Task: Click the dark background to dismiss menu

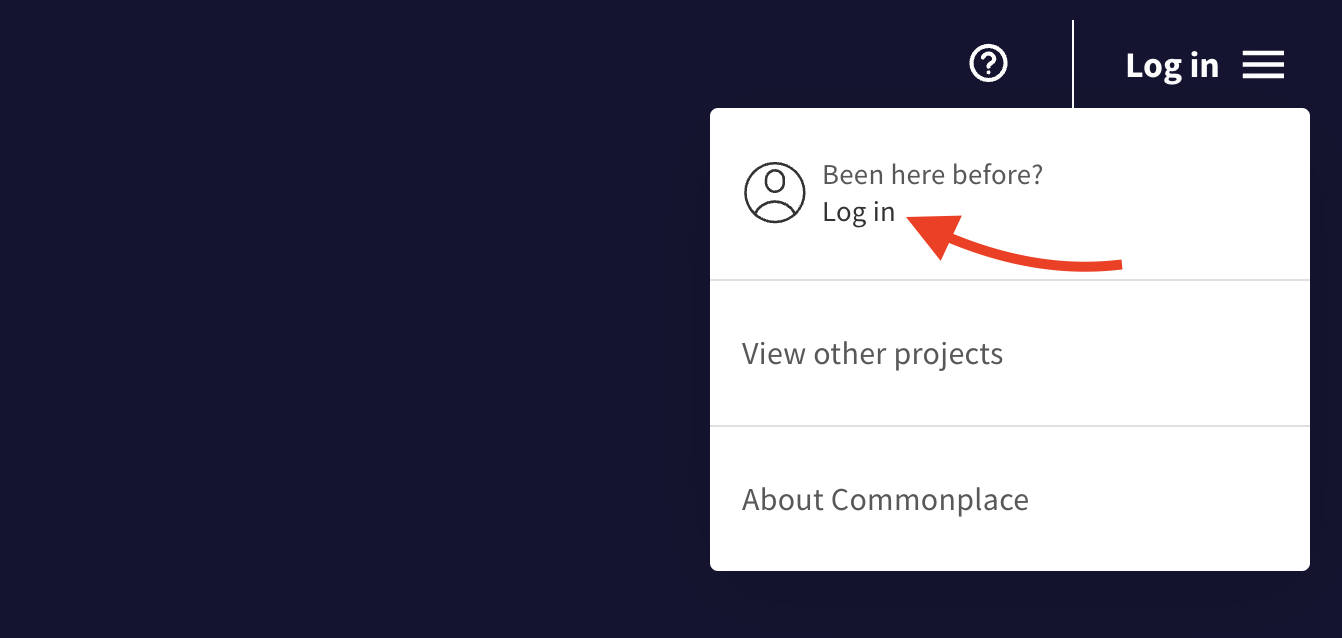Action: tap(350, 350)
